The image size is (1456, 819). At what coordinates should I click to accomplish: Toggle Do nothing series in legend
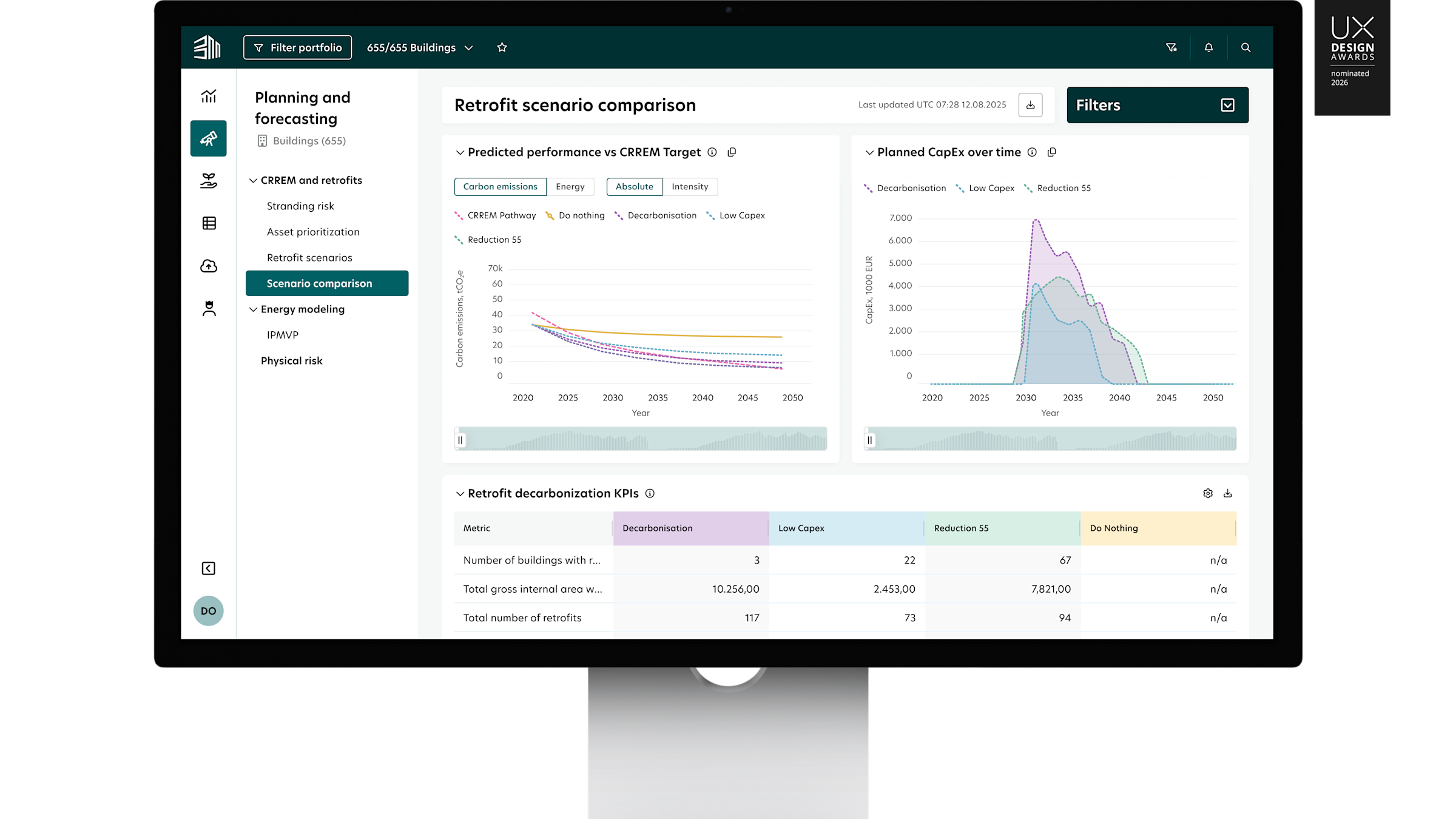click(x=575, y=215)
